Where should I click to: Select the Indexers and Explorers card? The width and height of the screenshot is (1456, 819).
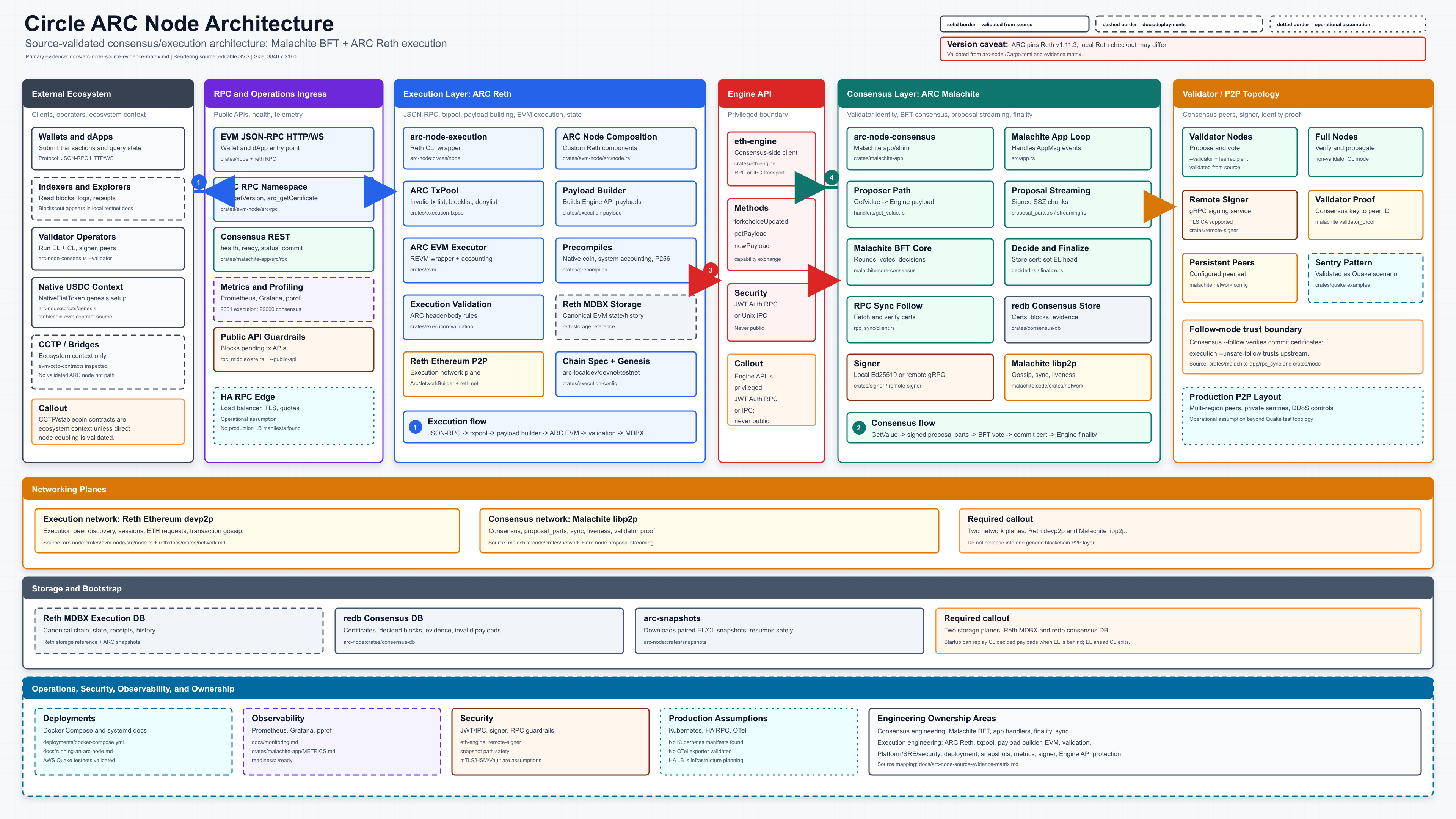tap(108, 198)
